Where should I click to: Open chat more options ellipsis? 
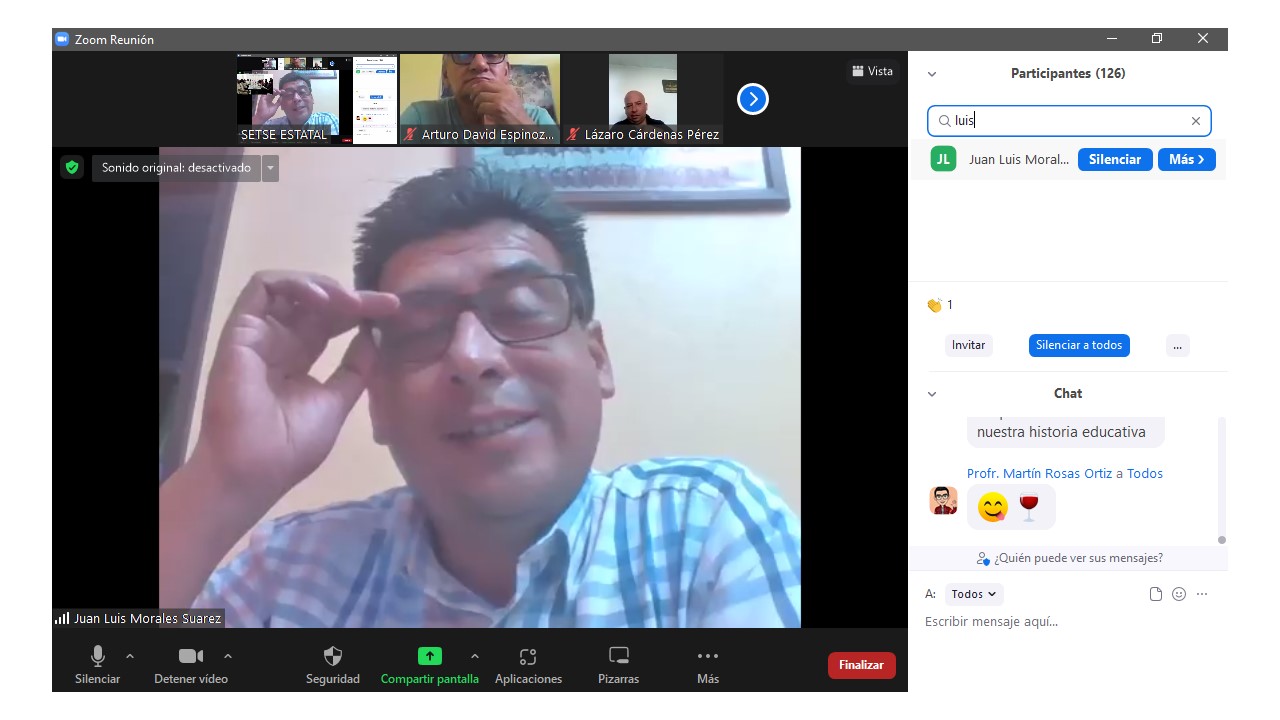[x=1202, y=594]
